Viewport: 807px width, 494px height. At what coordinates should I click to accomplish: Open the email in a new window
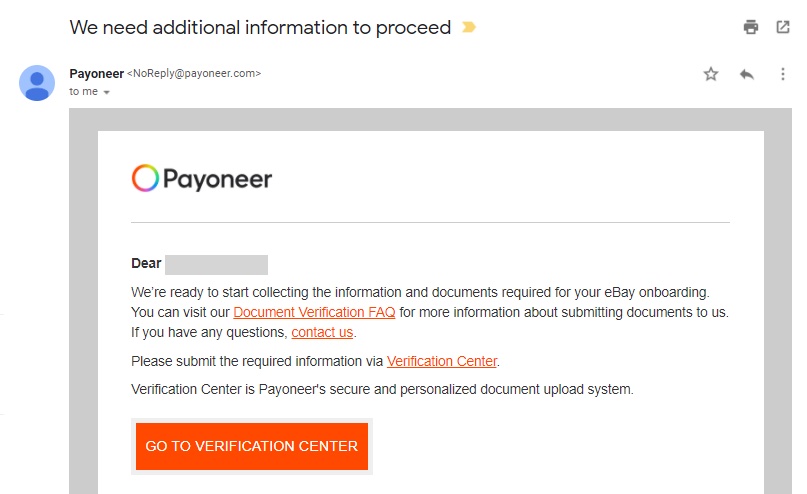point(783,27)
